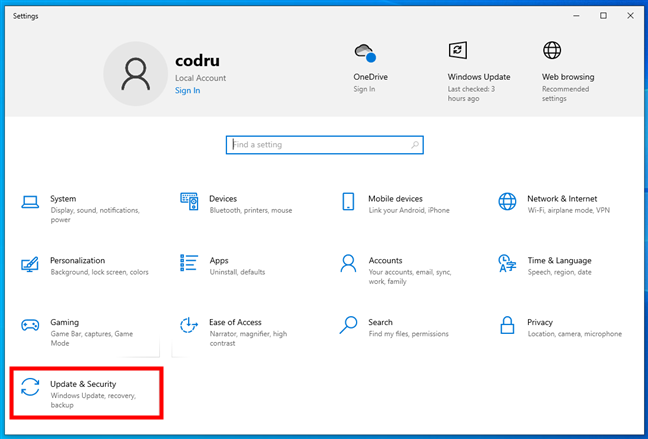
Task: Click the 'codru' account name
Action: (x=197, y=61)
